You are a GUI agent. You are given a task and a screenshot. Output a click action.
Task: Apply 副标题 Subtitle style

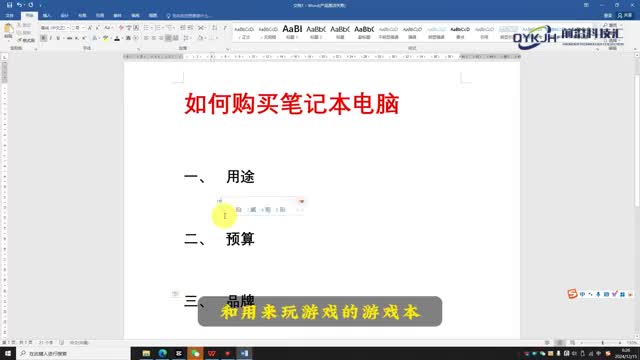pos(364,33)
